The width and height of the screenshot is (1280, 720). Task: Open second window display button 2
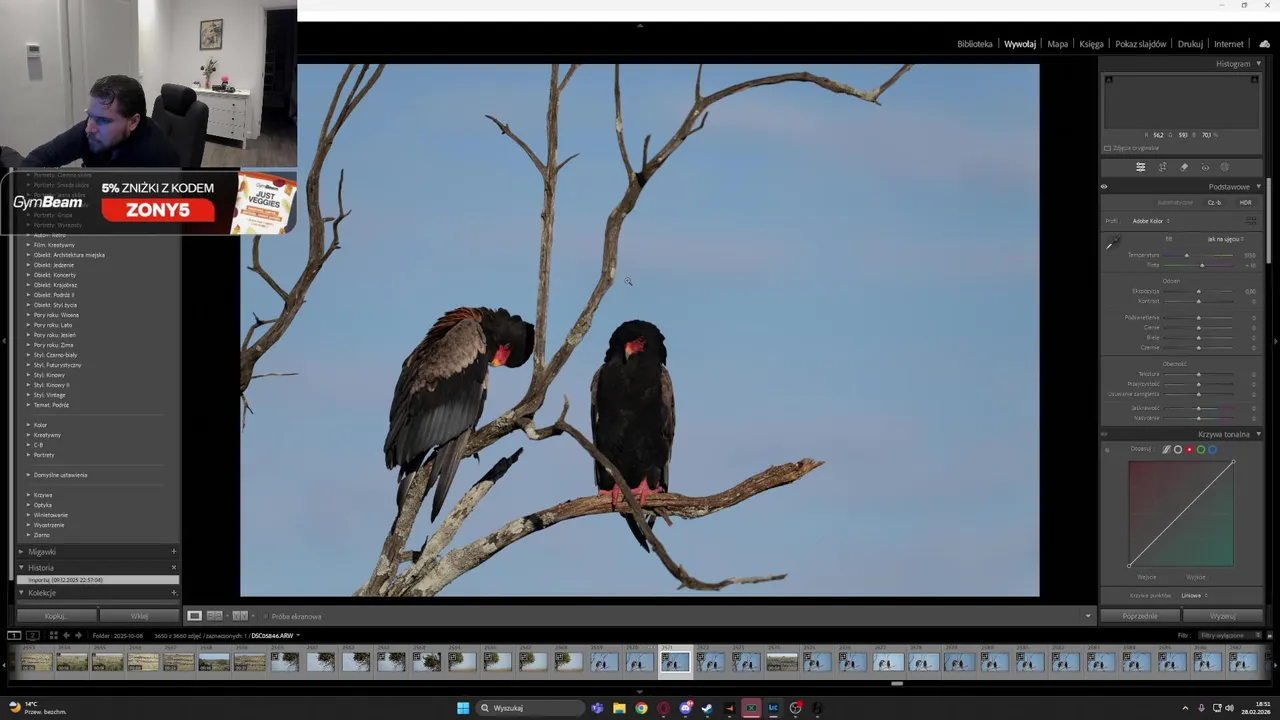(x=32, y=635)
